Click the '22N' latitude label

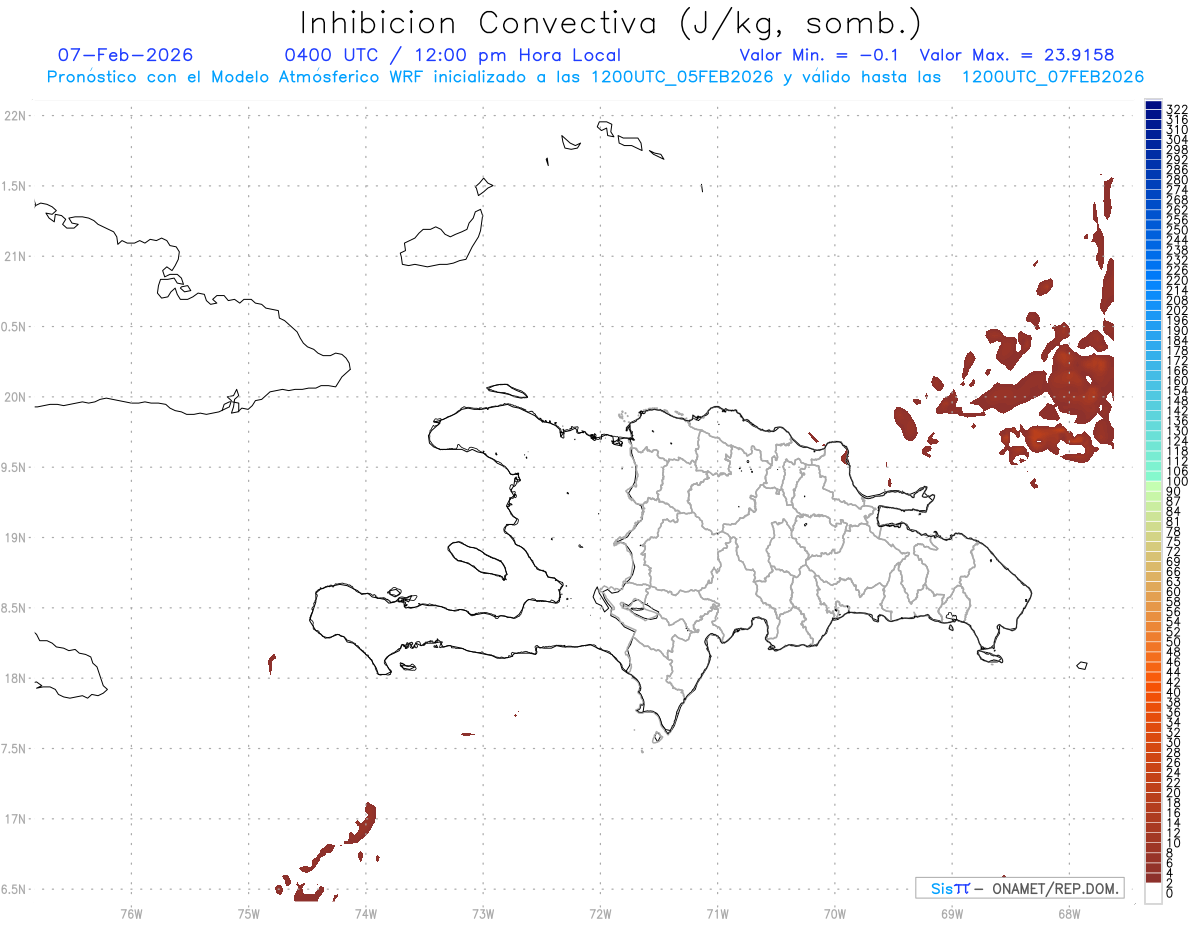click(14, 116)
